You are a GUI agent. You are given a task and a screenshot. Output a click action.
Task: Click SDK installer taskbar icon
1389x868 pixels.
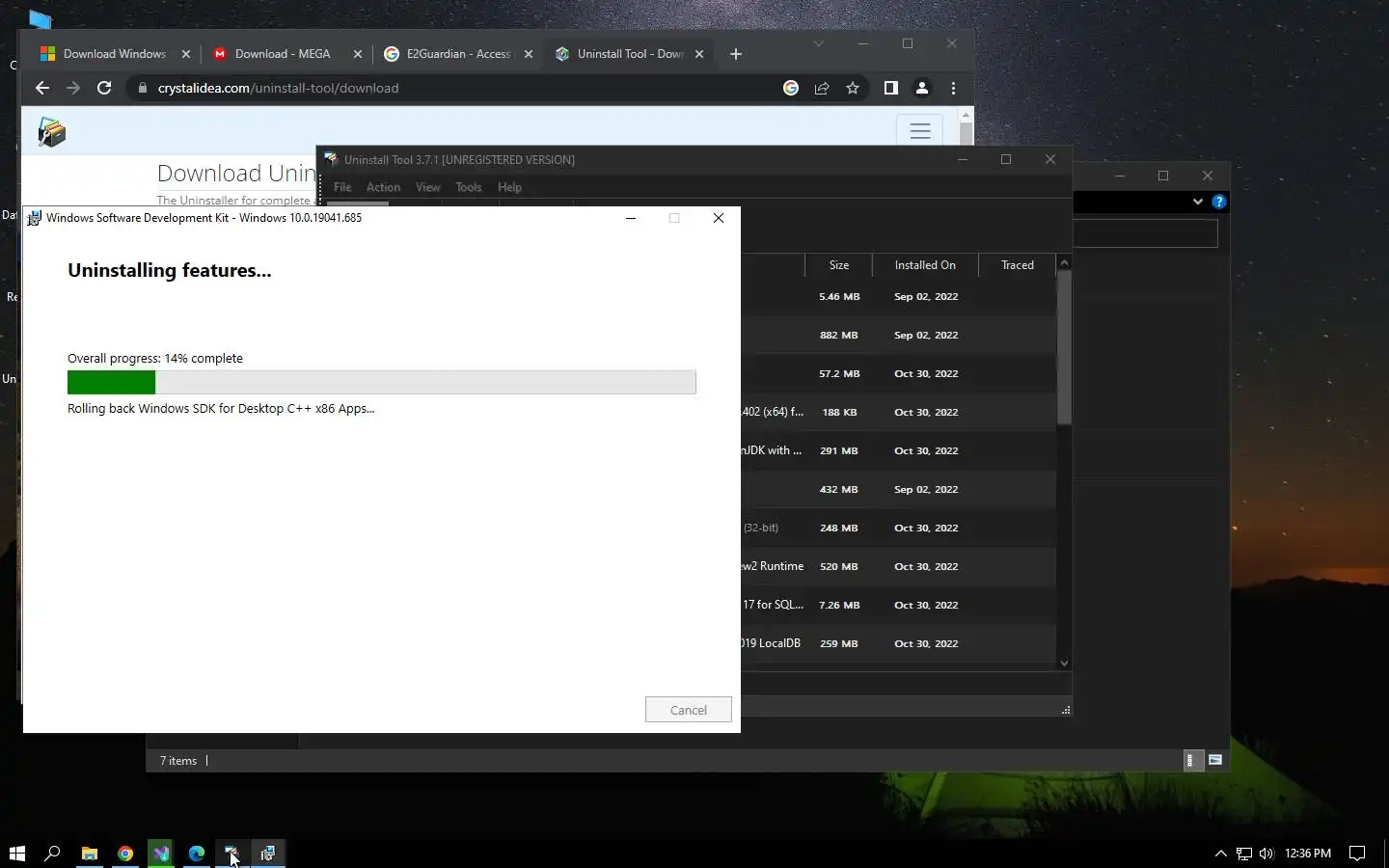click(268, 853)
